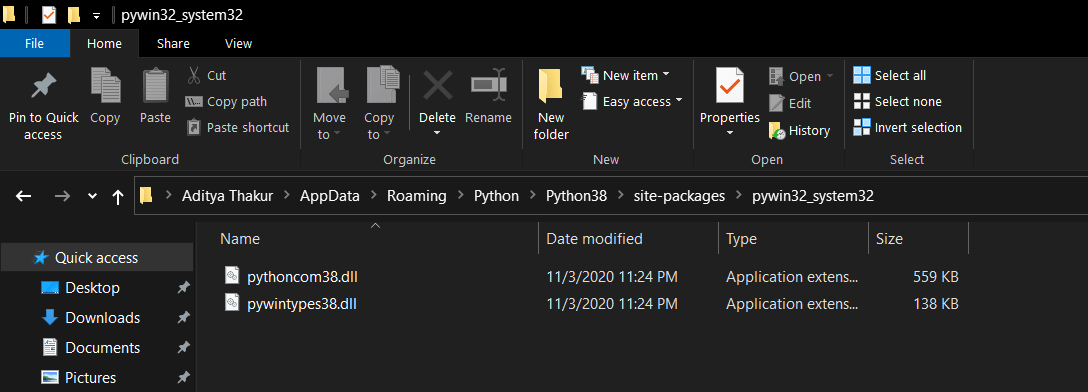The width and height of the screenshot is (1088, 392).
Task: Click pythoncom38.dll file icon
Action: pyautogui.click(x=232, y=275)
